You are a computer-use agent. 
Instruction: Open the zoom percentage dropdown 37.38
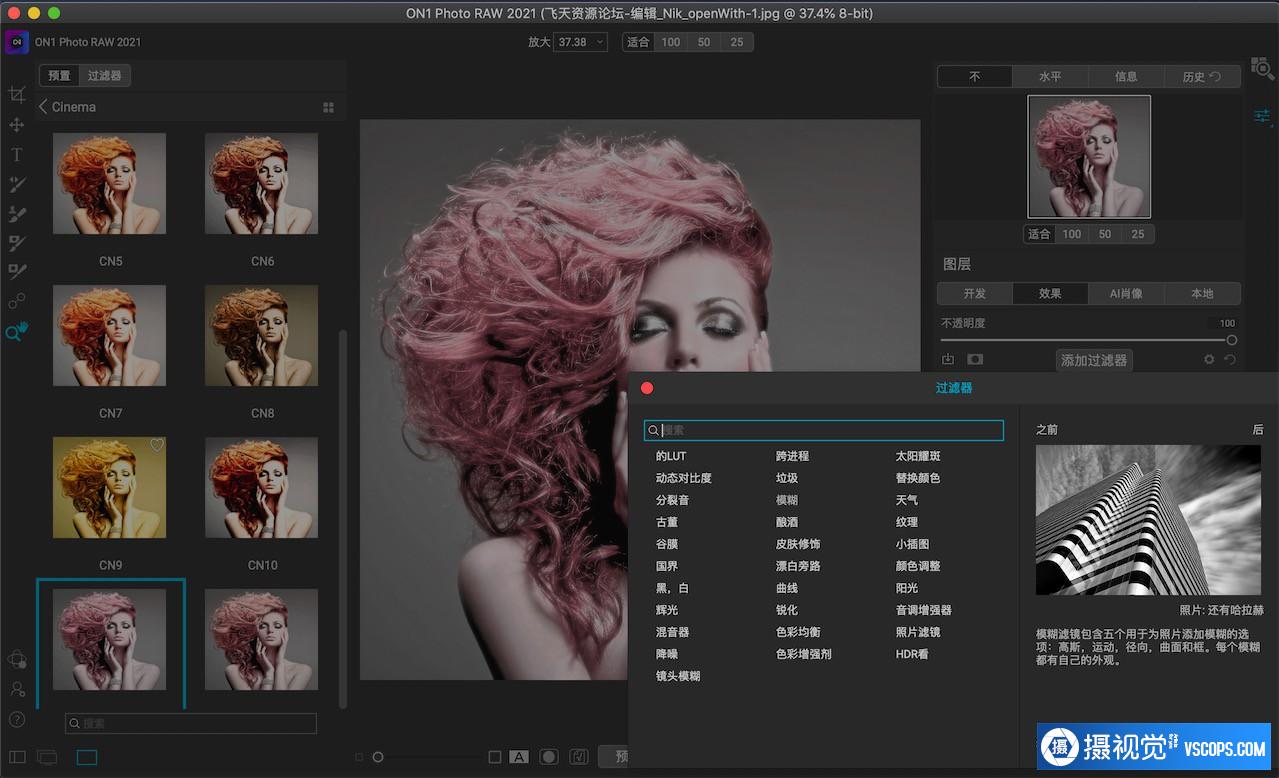[x=581, y=42]
